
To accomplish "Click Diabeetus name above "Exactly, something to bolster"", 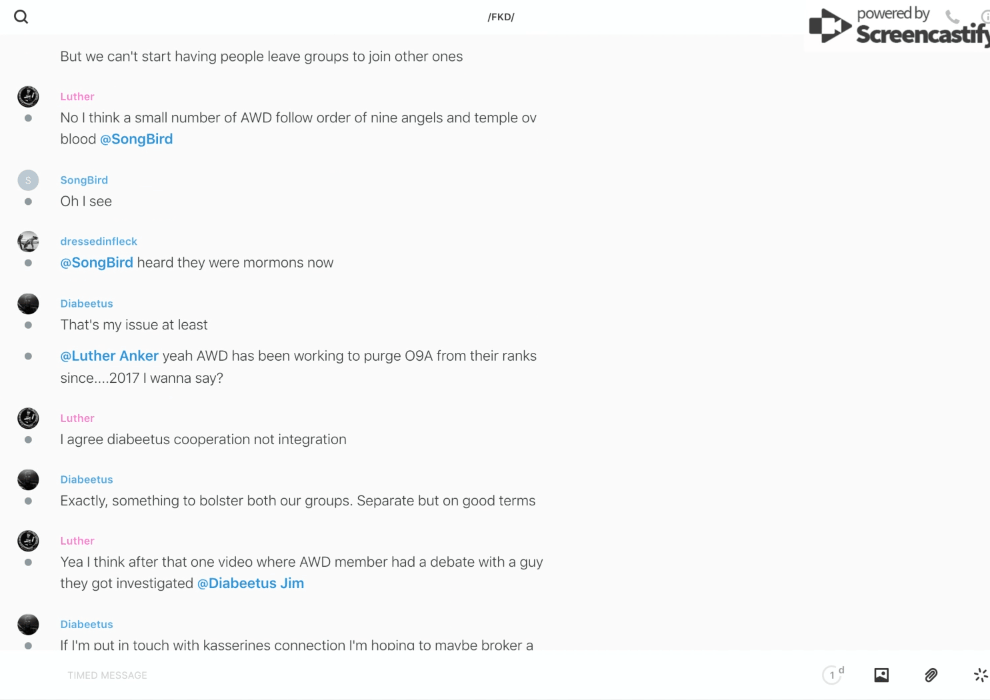I will click(x=87, y=480).
